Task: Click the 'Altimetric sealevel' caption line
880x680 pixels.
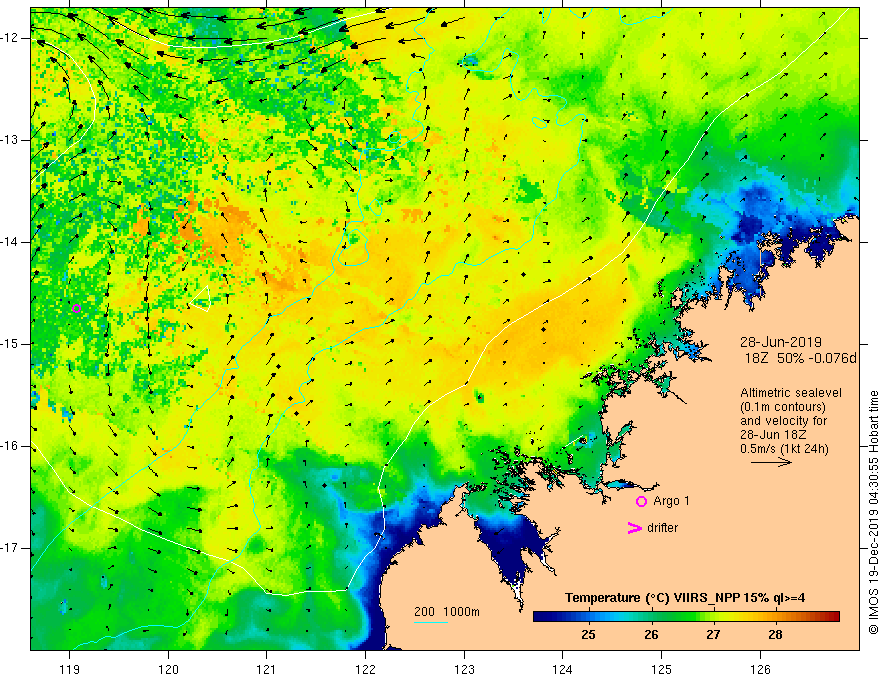Action: tap(791, 393)
